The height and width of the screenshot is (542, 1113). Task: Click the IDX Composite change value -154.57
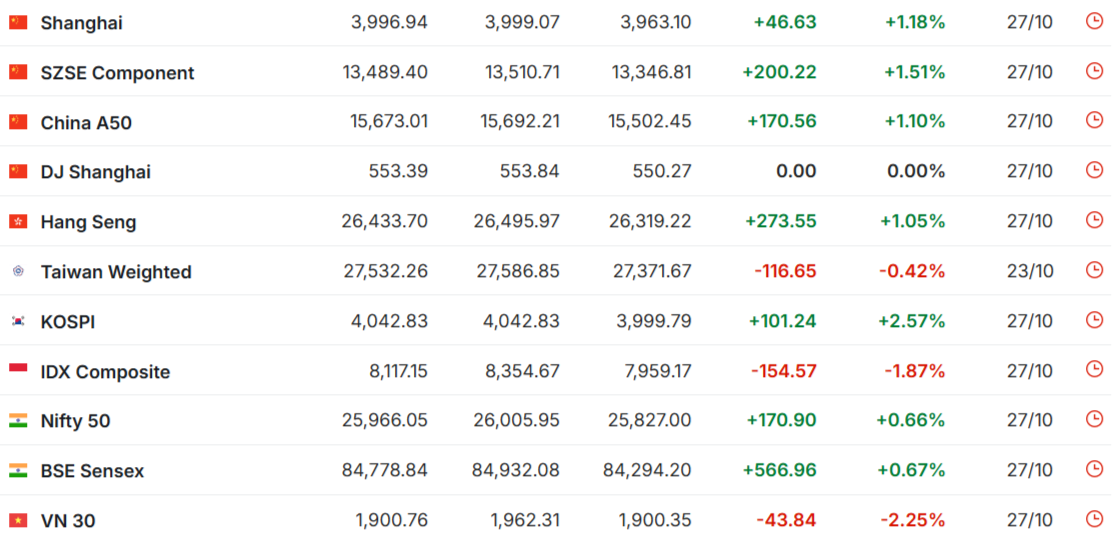pos(783,371)
